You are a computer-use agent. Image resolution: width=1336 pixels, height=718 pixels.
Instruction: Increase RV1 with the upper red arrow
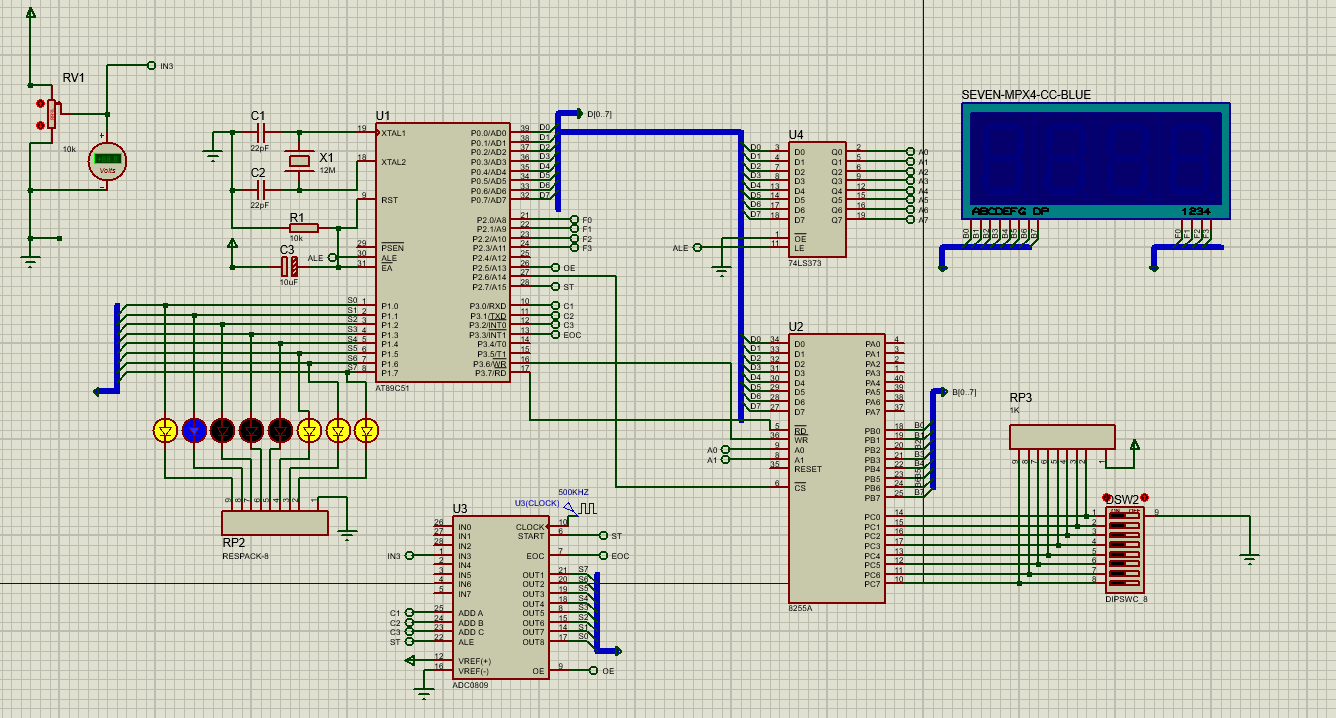[40, 103]
